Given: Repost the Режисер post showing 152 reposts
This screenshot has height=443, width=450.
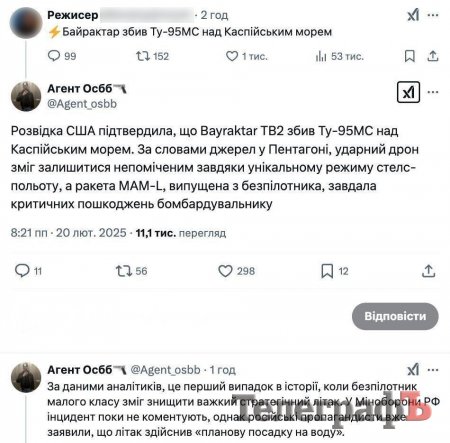Looking at the screenshot, I should (x=143, y=56).
